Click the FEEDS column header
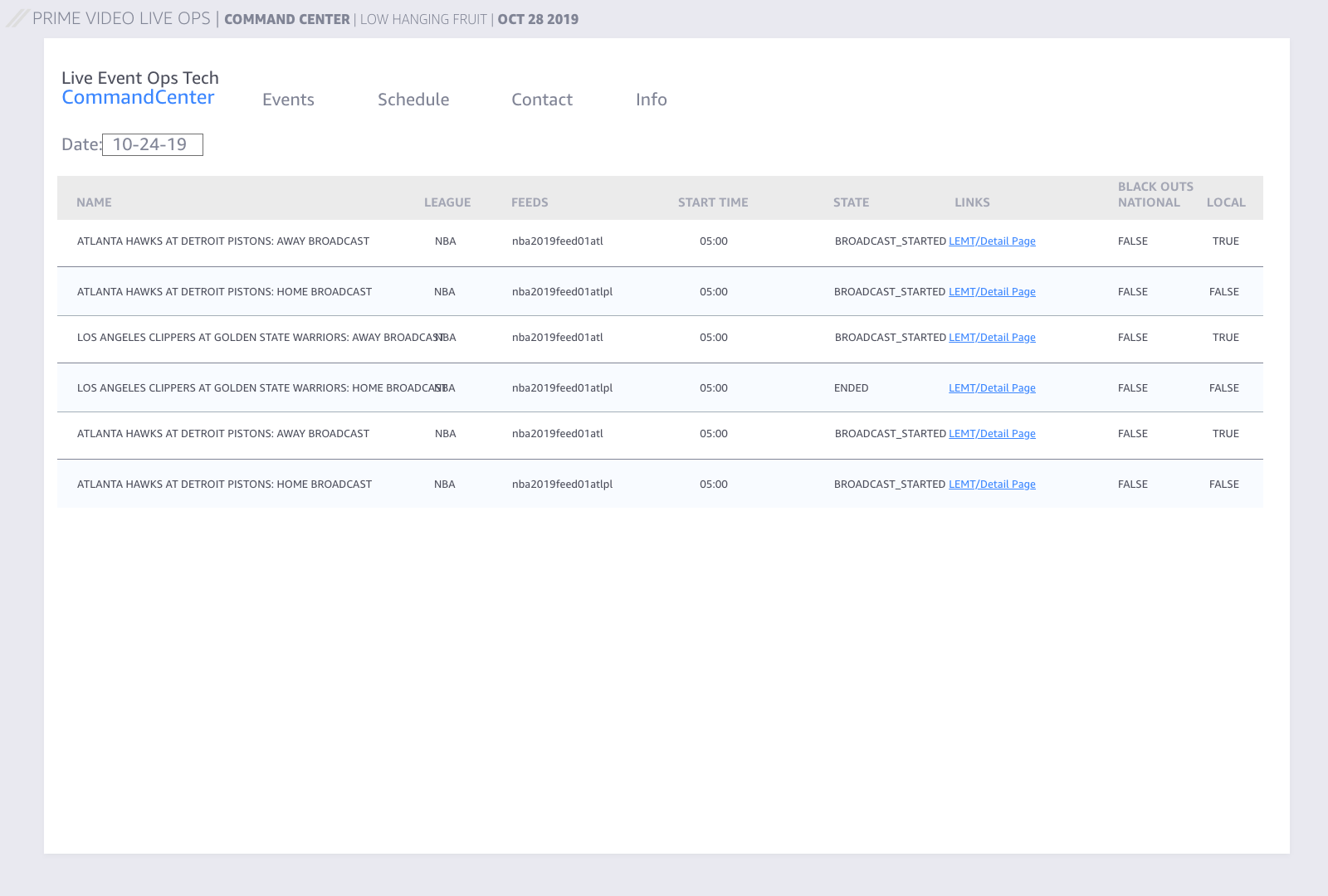This screenshot has width=1328, height=896. 530,202
